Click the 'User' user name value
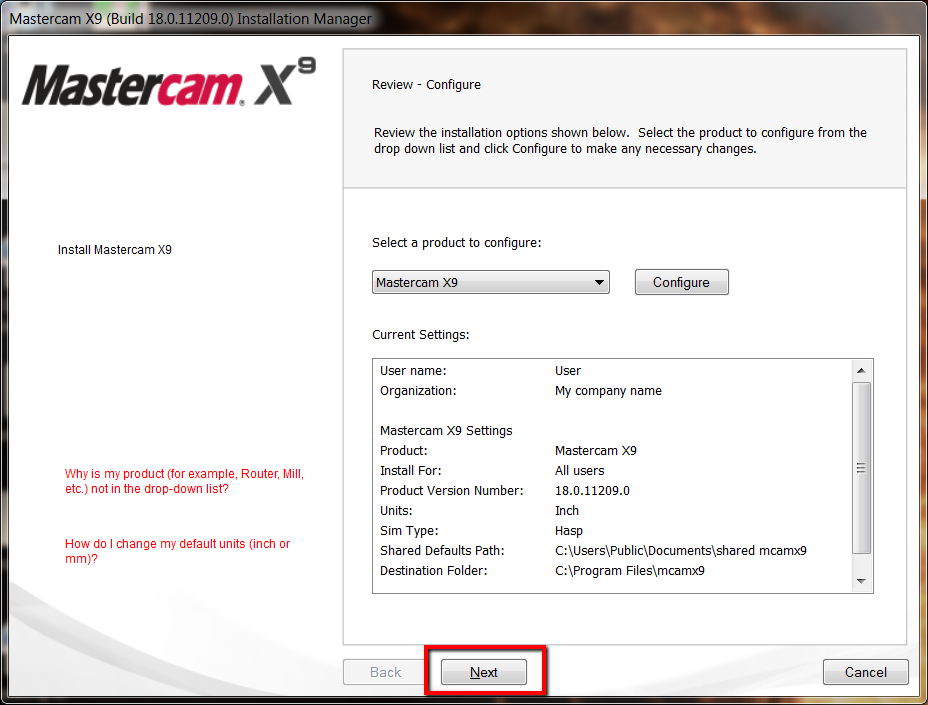 point(568,371)
